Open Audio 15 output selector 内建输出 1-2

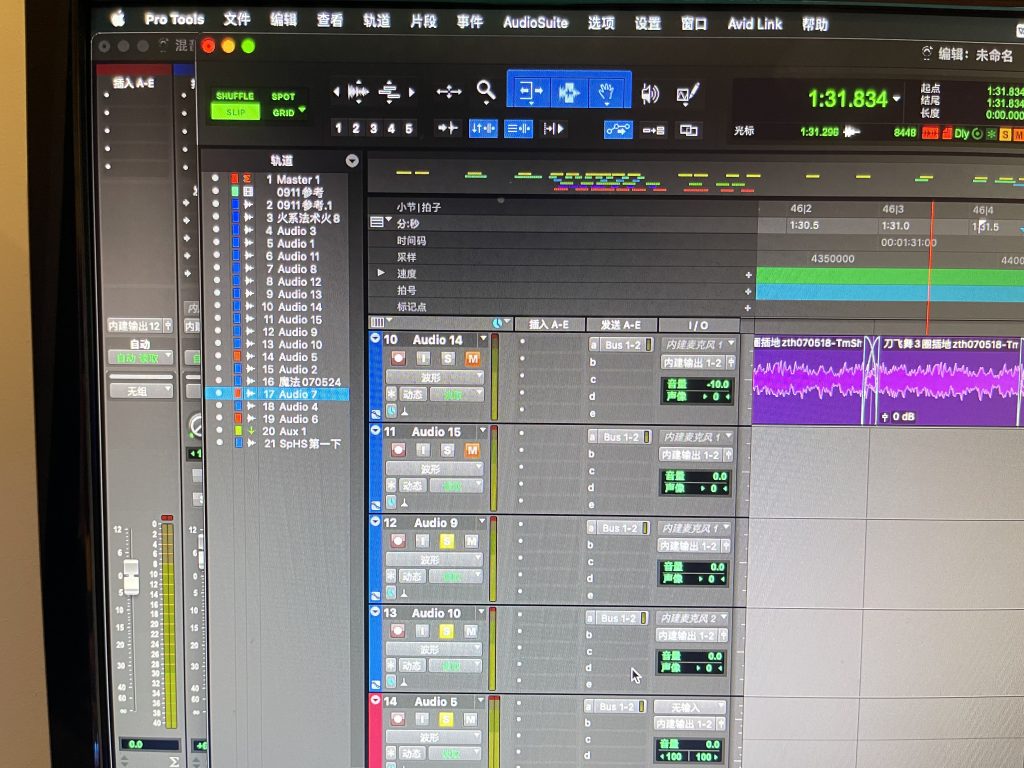tap(697, 455)
